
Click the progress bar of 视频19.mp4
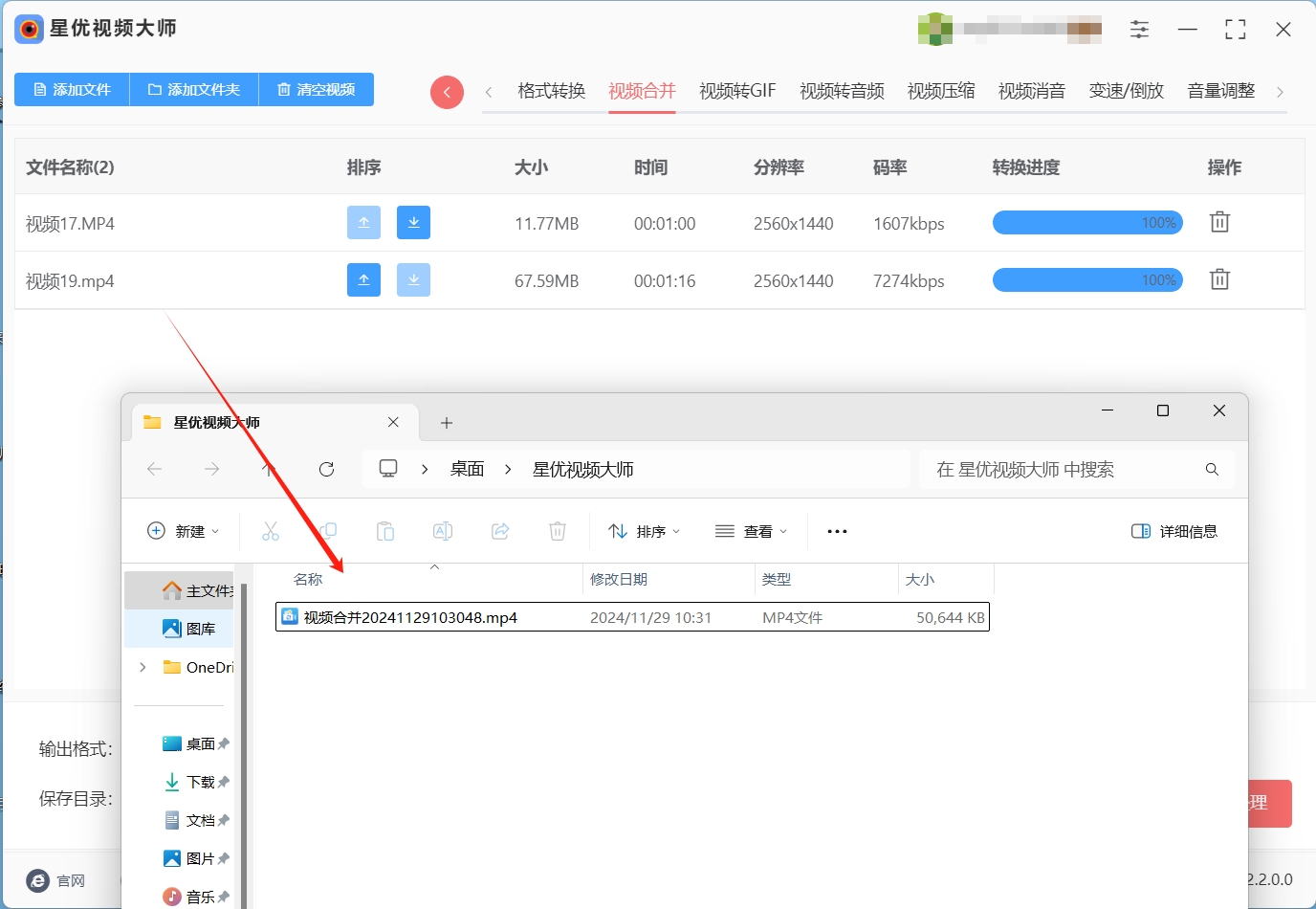pos(1087,280)
